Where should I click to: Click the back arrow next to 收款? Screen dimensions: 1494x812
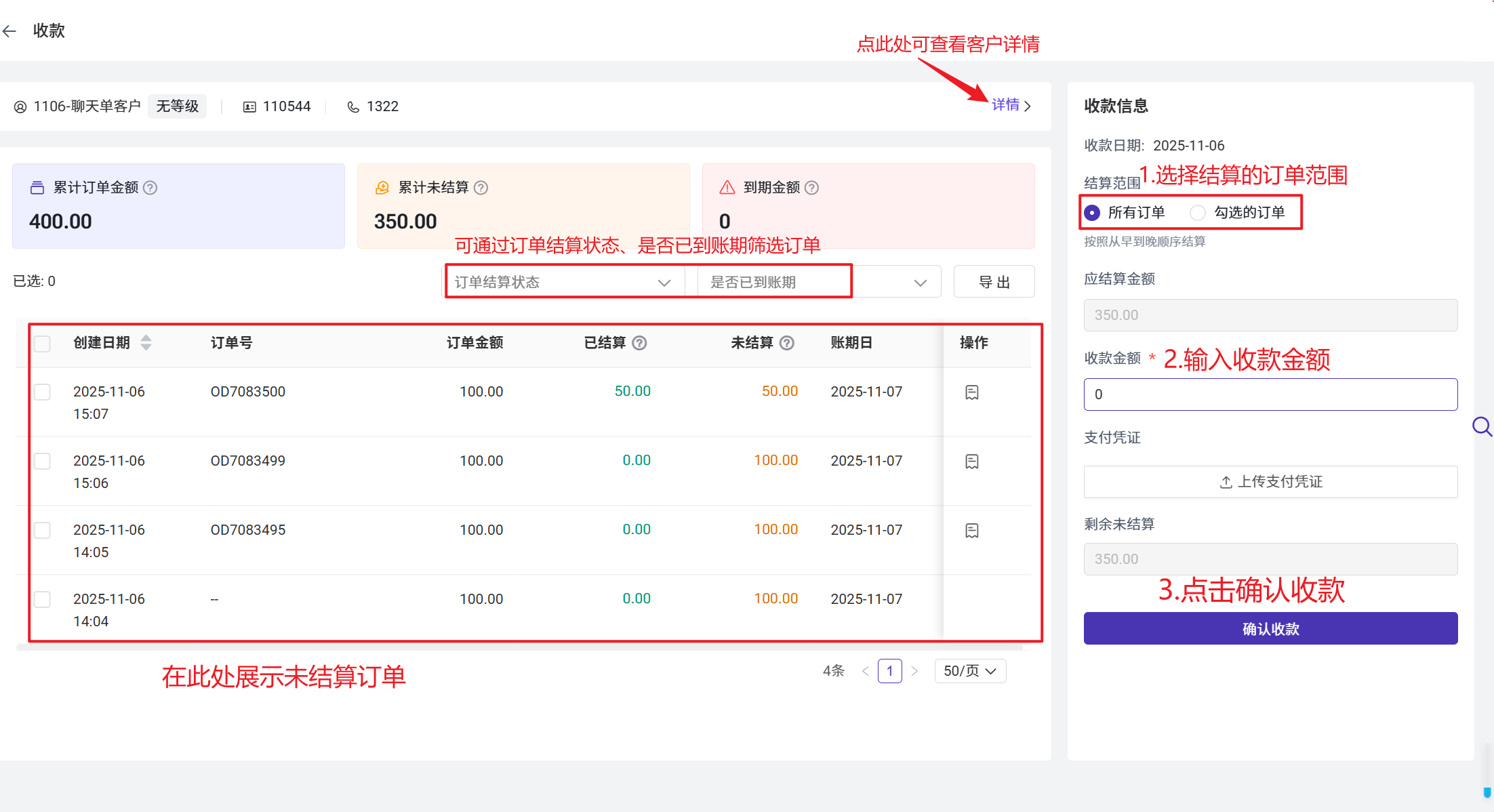point(9,31)
